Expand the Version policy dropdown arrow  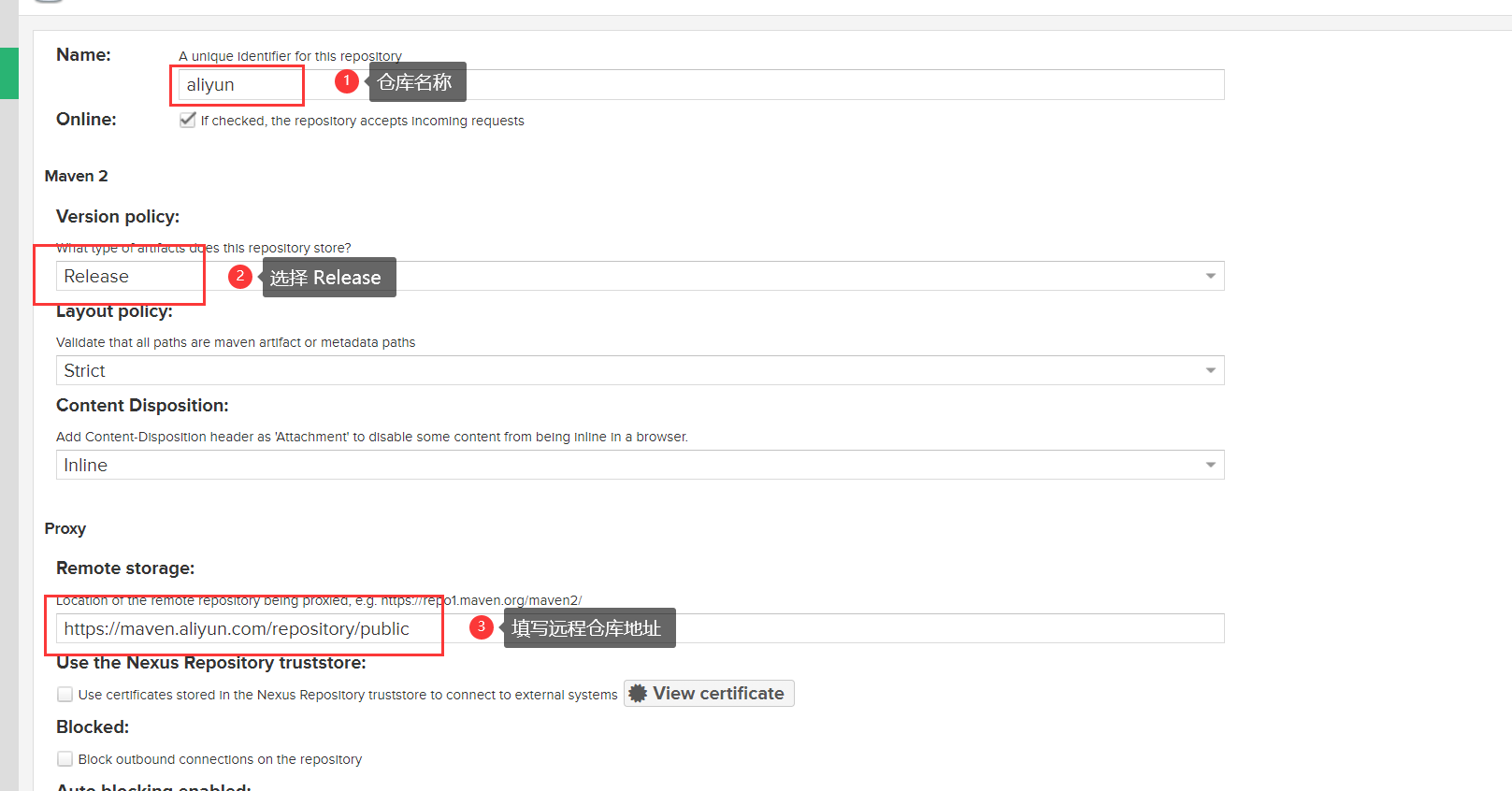(1210, 276)
